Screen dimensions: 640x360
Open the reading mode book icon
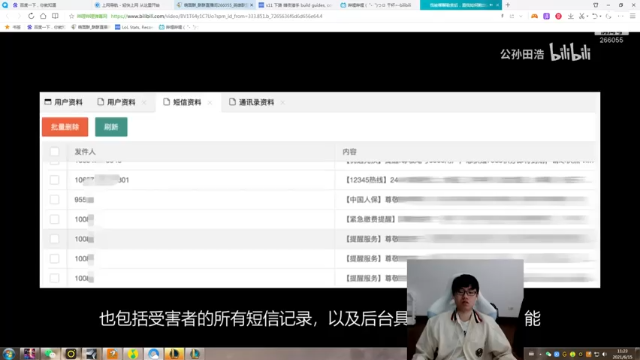click(55, 16)
